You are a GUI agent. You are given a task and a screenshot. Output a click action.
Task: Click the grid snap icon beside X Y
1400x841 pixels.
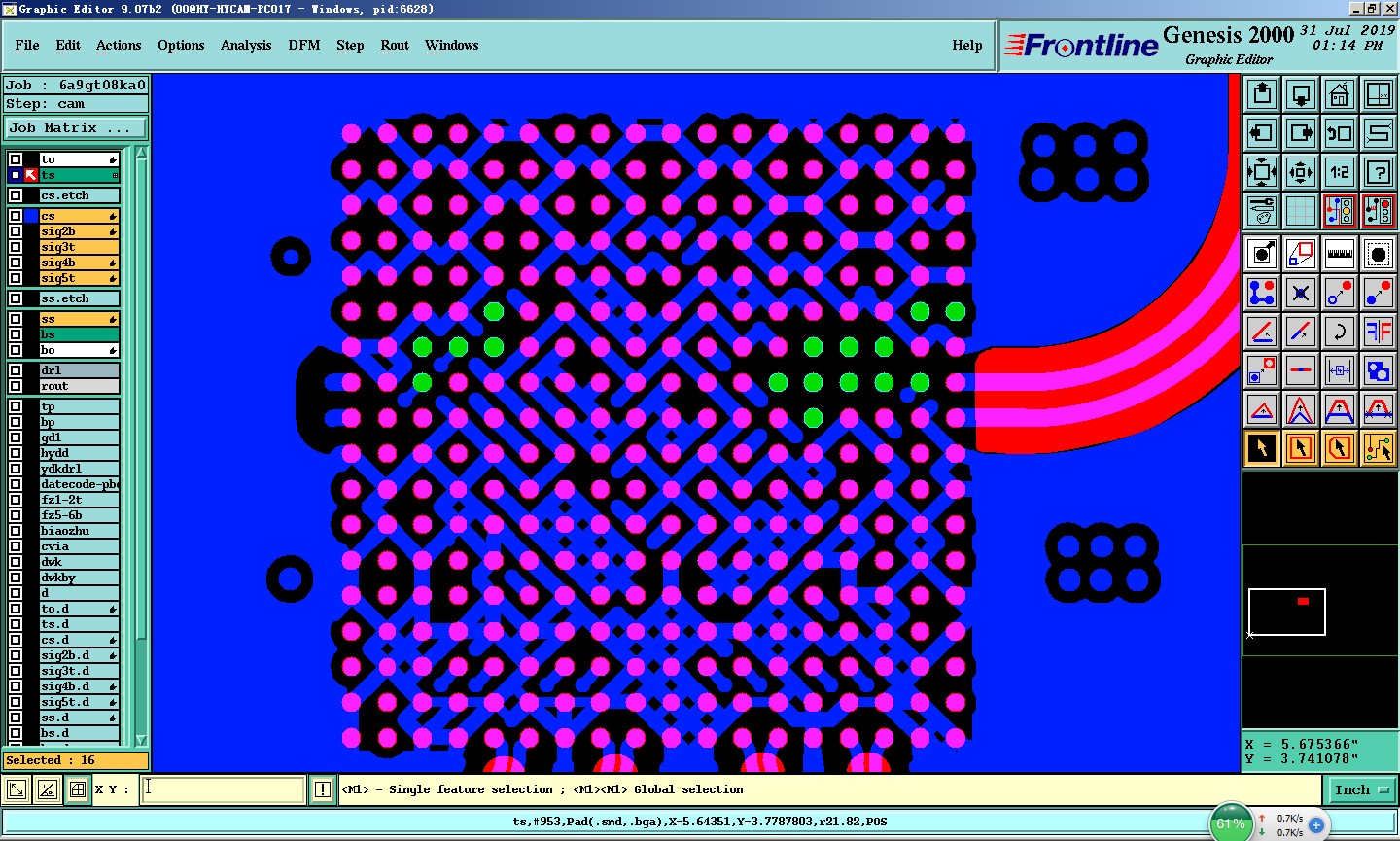(x=78, y=789)
